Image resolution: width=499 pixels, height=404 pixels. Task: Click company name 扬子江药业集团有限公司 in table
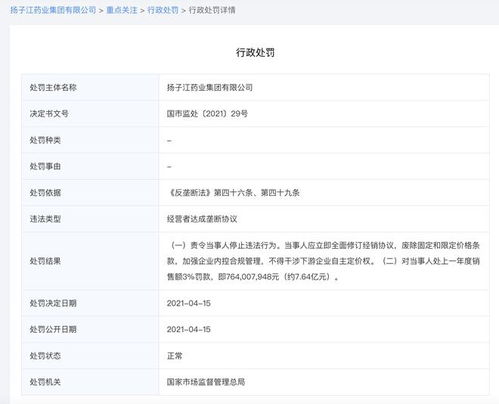pyautogui.click(x=210, y=88)
